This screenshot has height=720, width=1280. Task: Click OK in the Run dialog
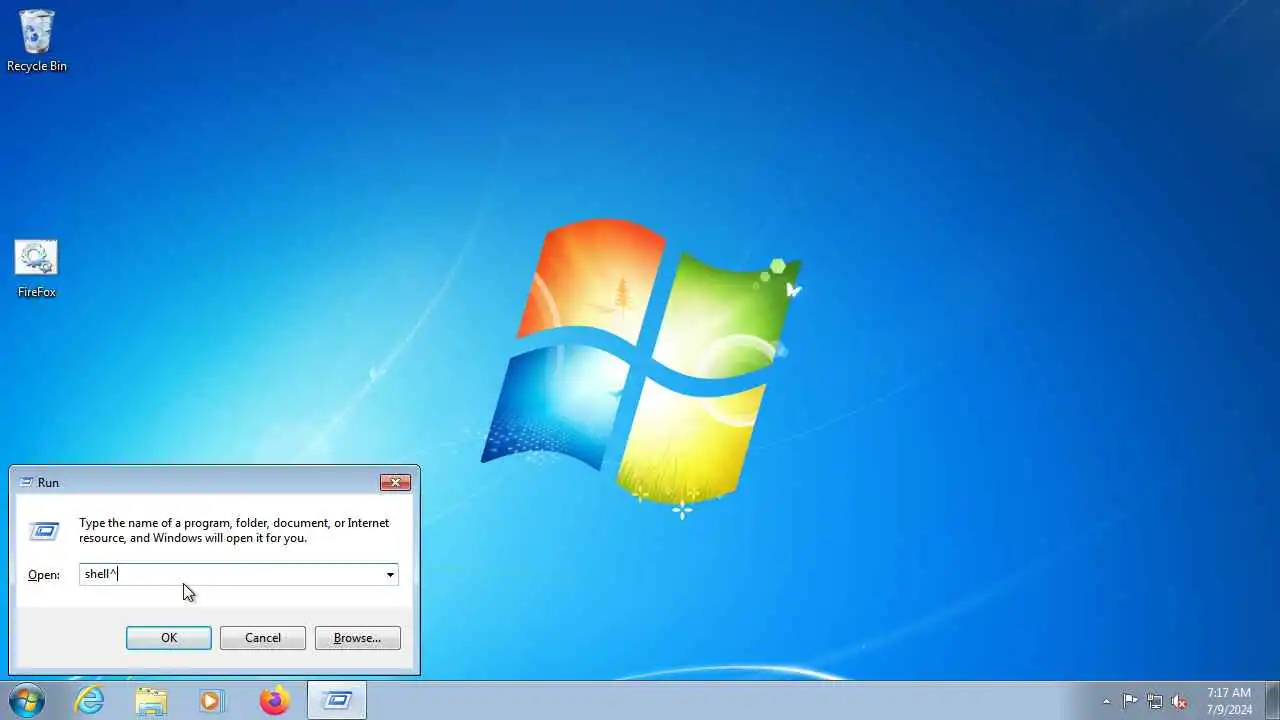[x=169, y=638]
